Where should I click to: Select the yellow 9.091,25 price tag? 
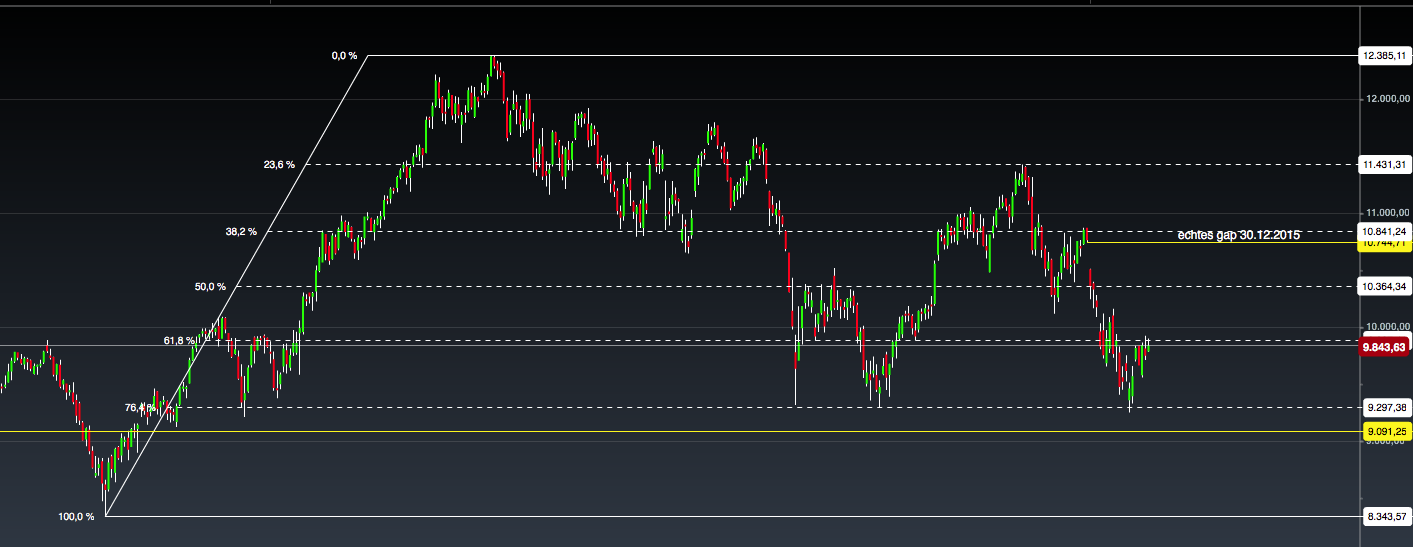(1384, 431)
